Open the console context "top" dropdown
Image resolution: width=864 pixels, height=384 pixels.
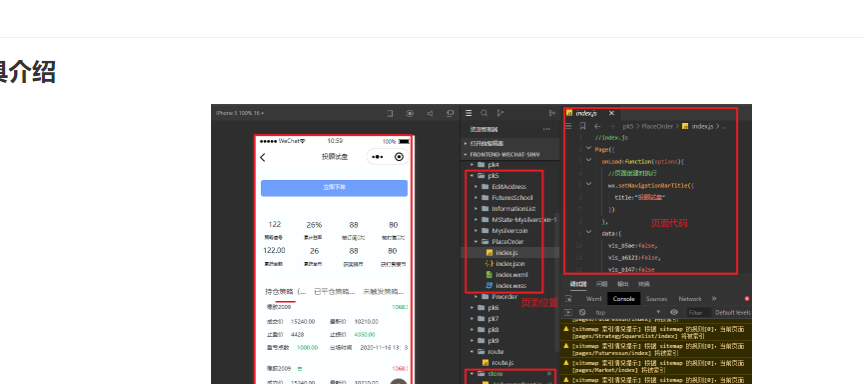point(628,312)
